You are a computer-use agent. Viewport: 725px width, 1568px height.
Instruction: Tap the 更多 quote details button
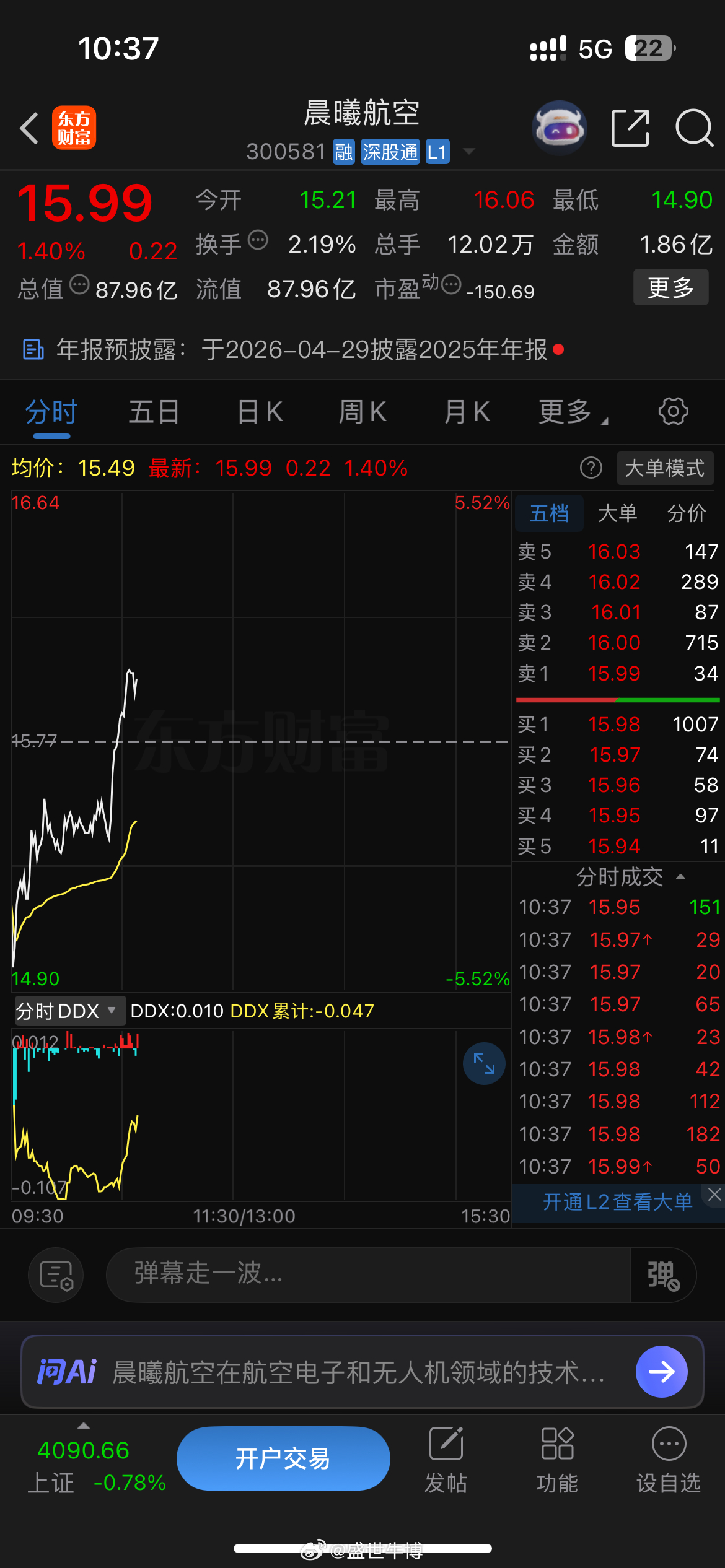point(670,287)
